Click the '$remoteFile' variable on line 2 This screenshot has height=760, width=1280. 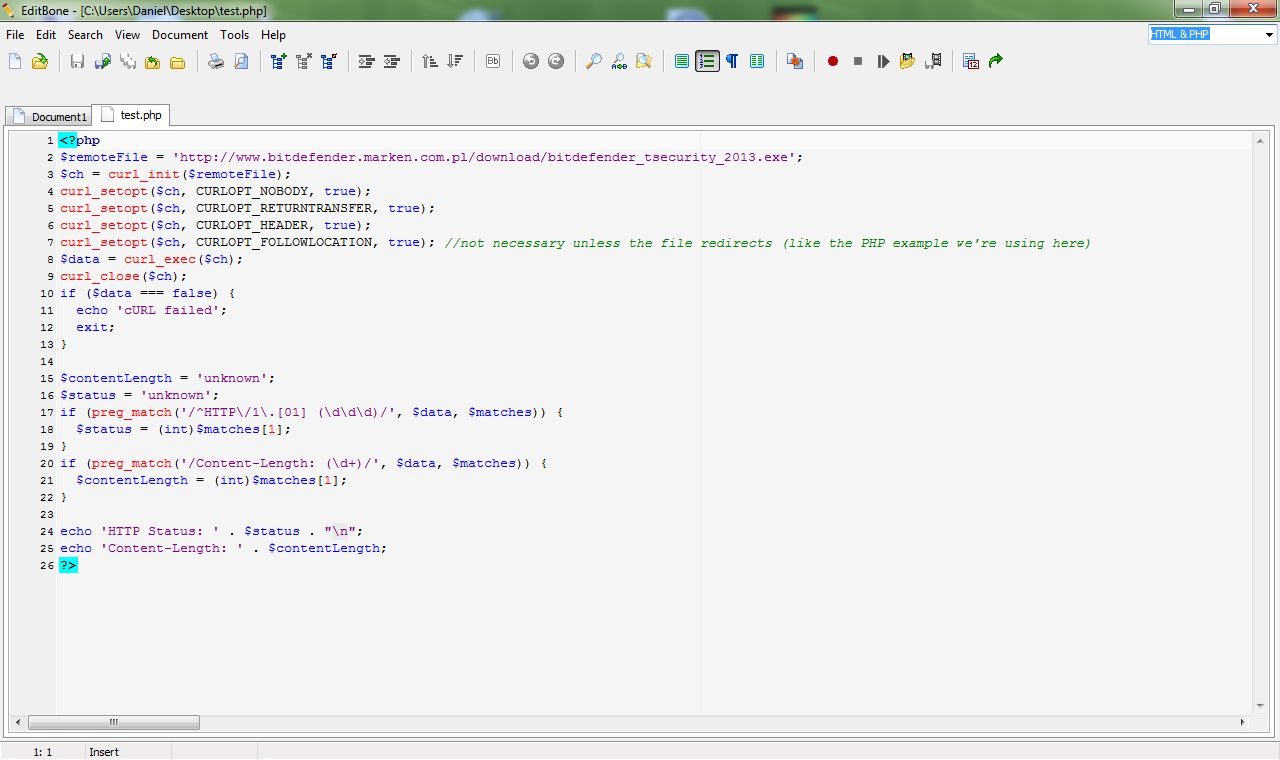pyautogui.click(x=104, y=157)
